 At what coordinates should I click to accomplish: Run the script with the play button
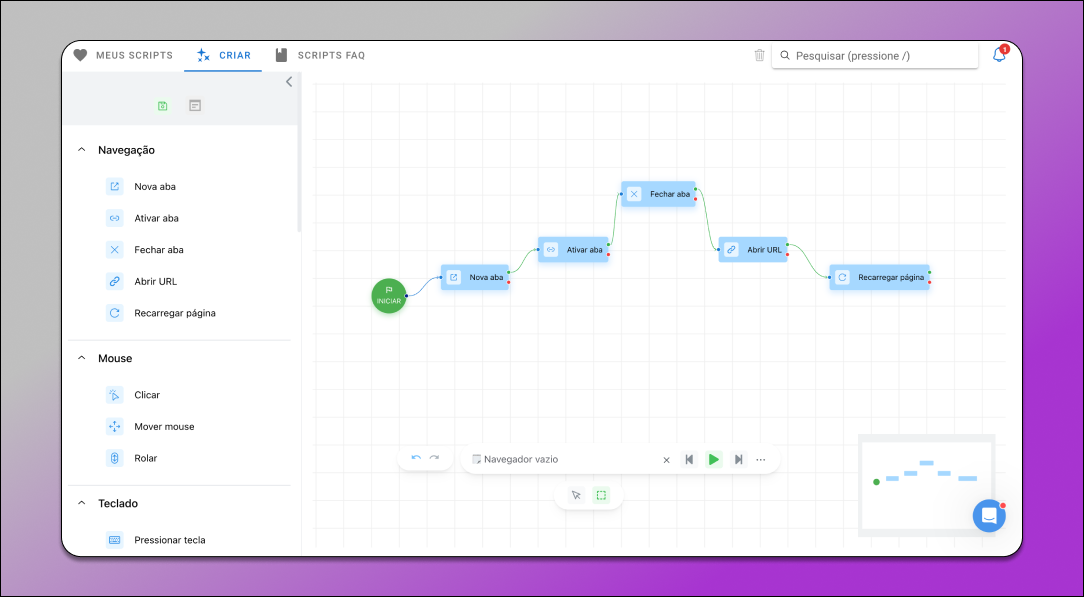pyautogui.click(x=713, y=459)
